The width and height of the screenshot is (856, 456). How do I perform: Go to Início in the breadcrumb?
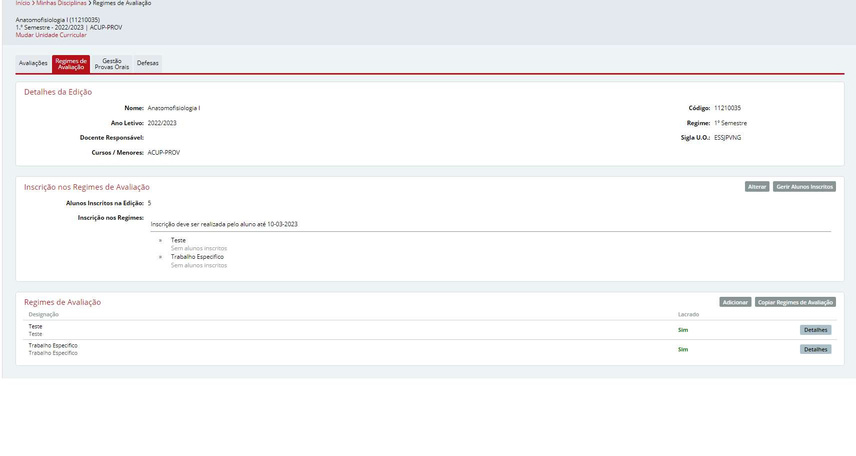22,3
